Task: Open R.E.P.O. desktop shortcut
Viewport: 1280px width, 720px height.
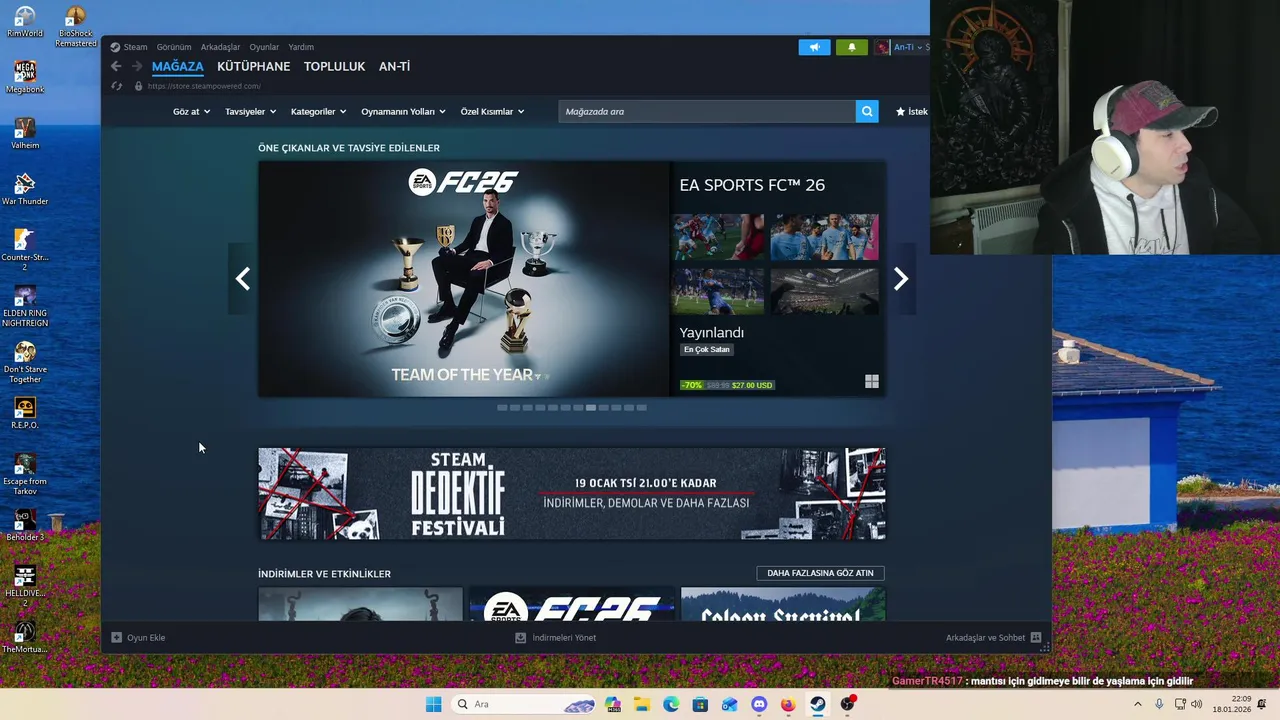Action: [25, 414]
